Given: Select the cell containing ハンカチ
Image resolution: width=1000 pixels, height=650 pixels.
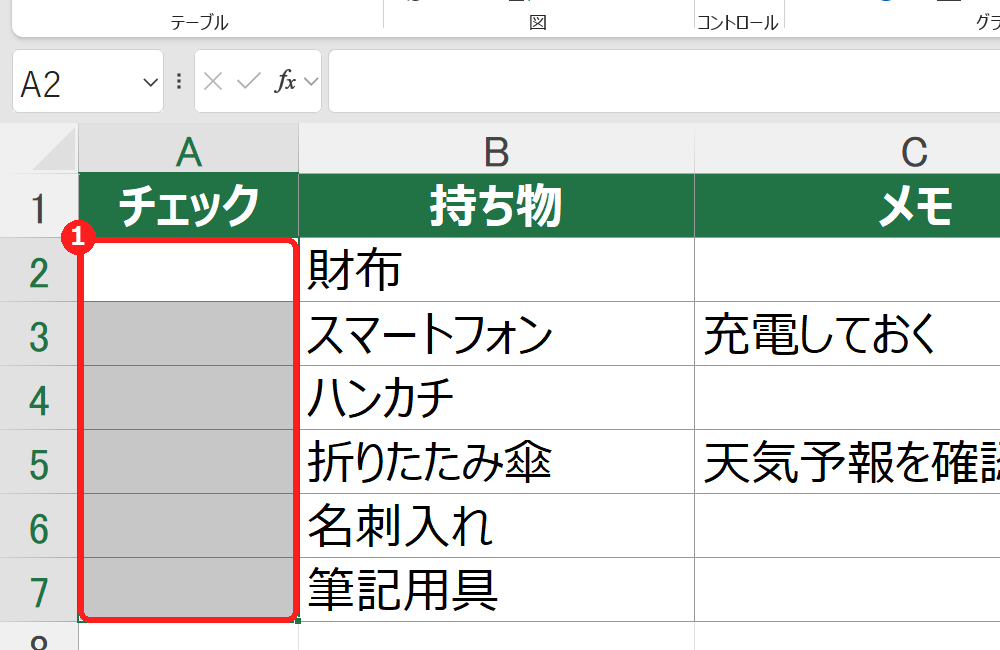Looking at the screenshot, I should [x=496, y=398].
